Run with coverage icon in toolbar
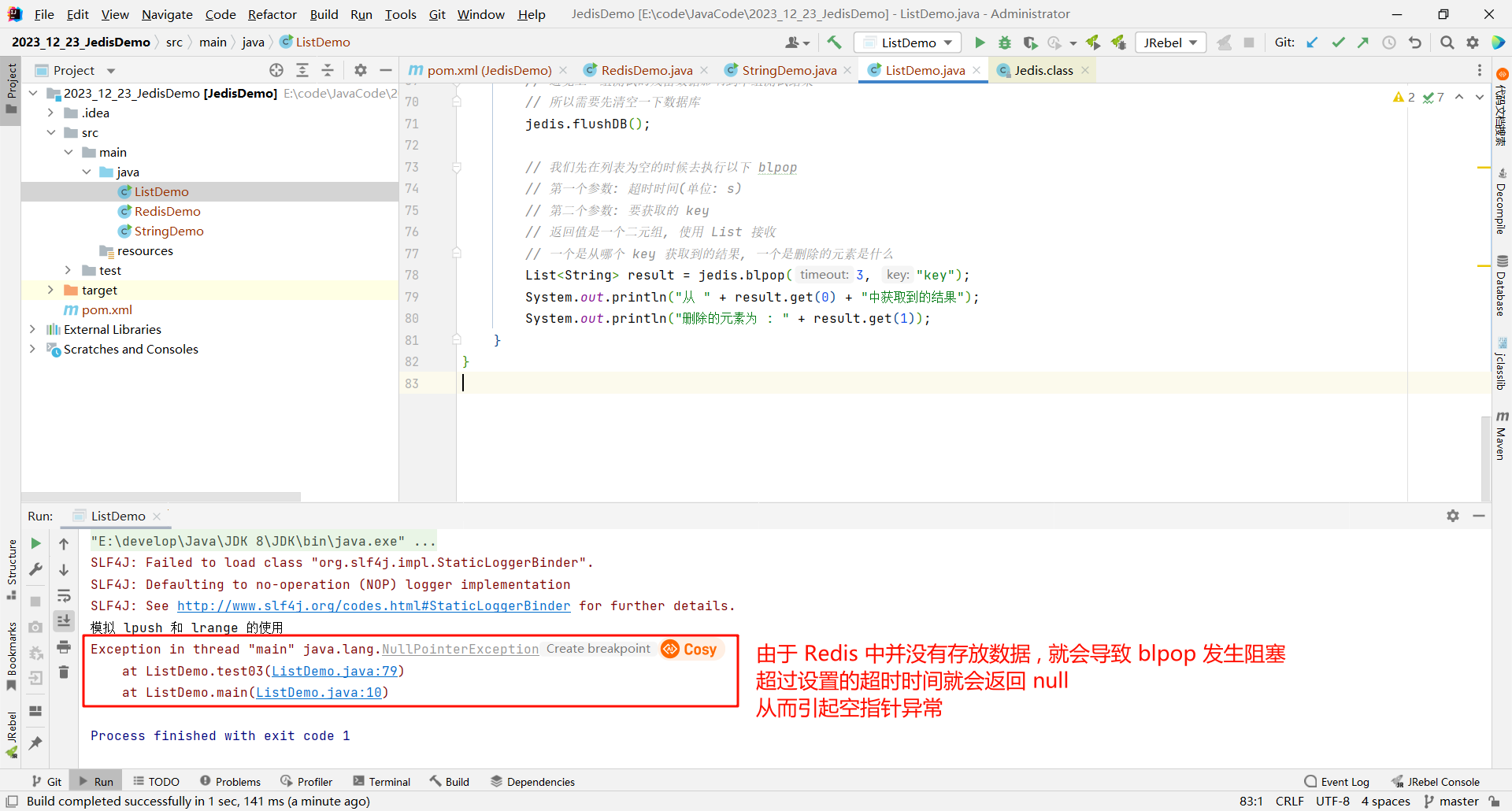This screenshot has height=811, width=1512. pos(1030,43)
